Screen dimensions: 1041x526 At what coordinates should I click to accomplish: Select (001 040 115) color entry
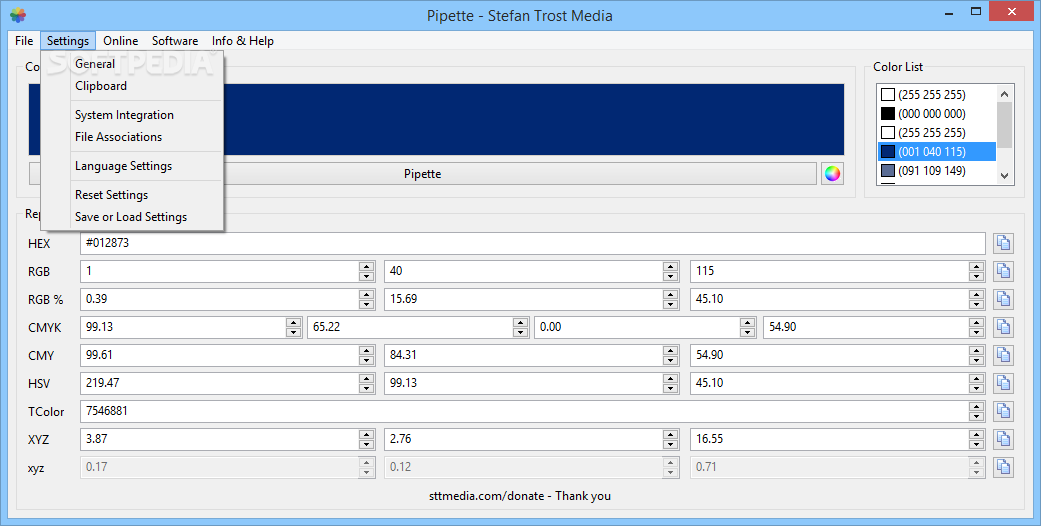click(x=937, y=151)
